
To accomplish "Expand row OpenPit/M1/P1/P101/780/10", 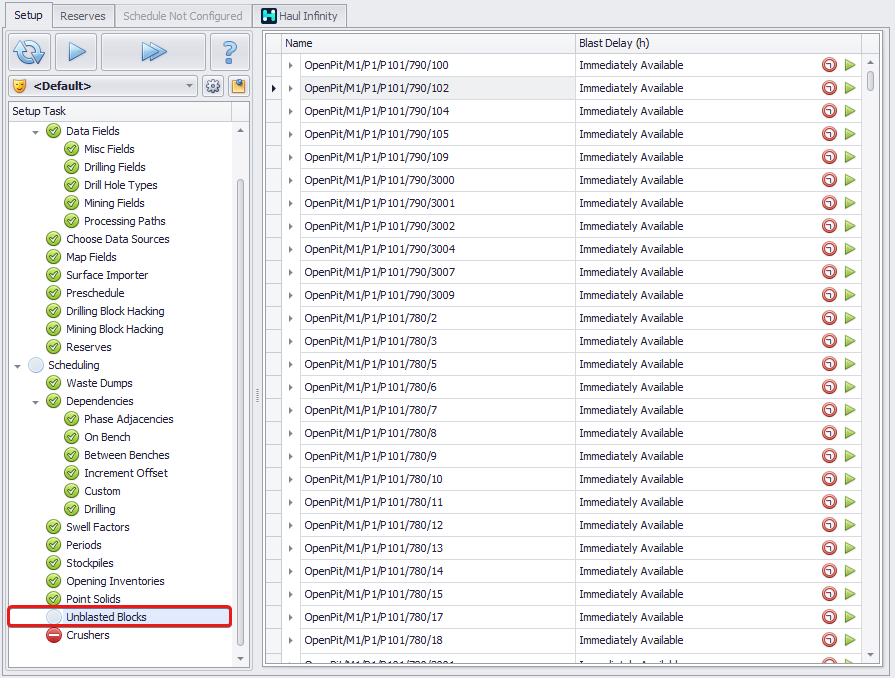I will pos(291,479).
